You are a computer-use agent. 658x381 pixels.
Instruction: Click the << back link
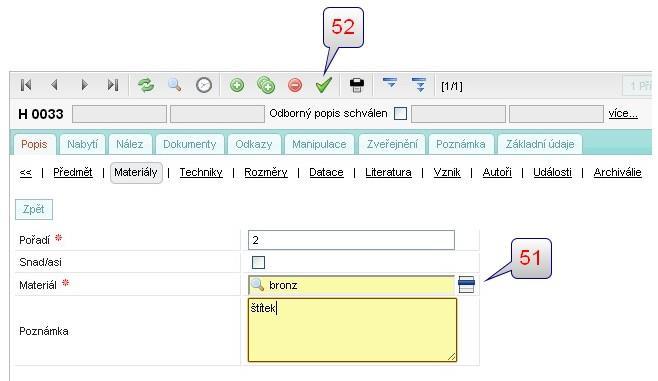[26, 172]
